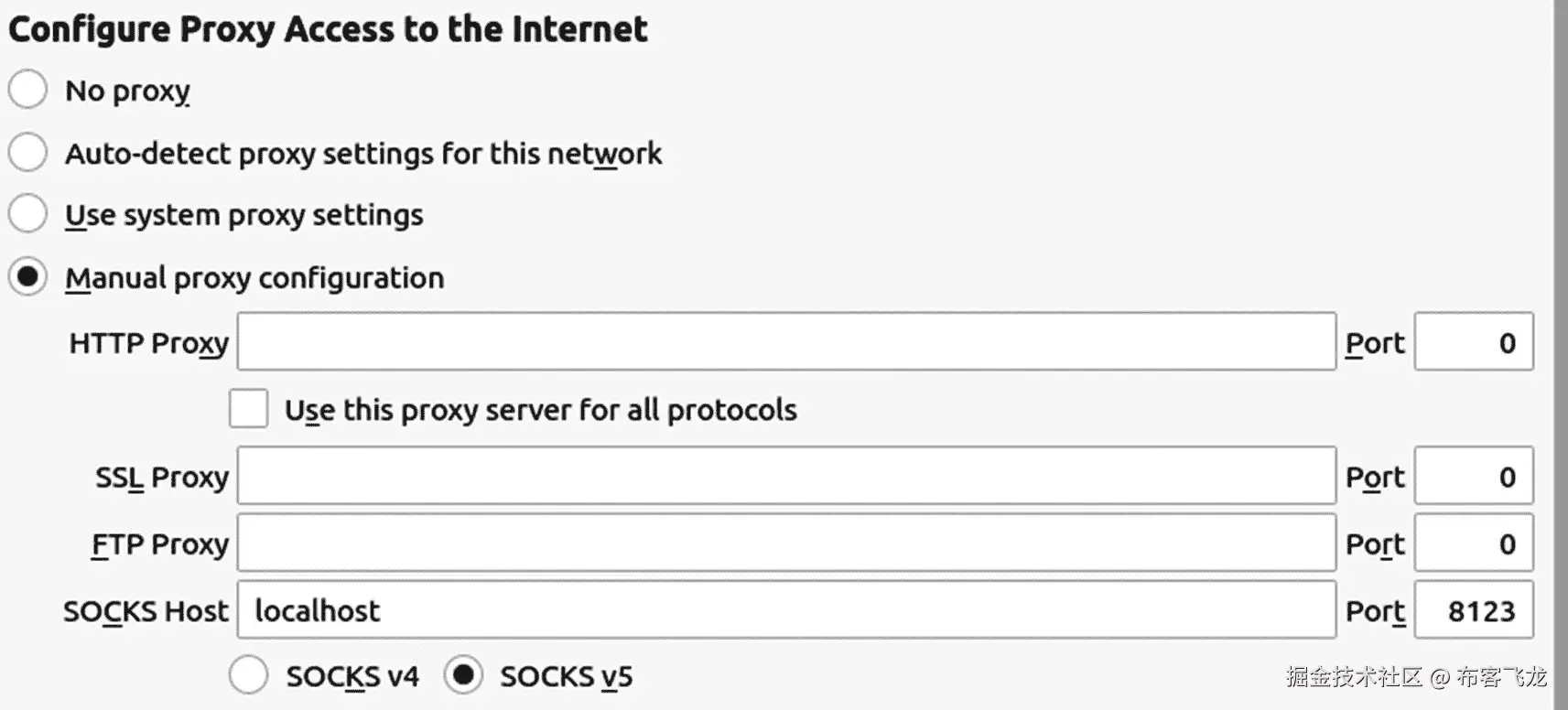Select the No proxy option
The width and height of the screenshot is (1568, 710).
tap(27, 90)
